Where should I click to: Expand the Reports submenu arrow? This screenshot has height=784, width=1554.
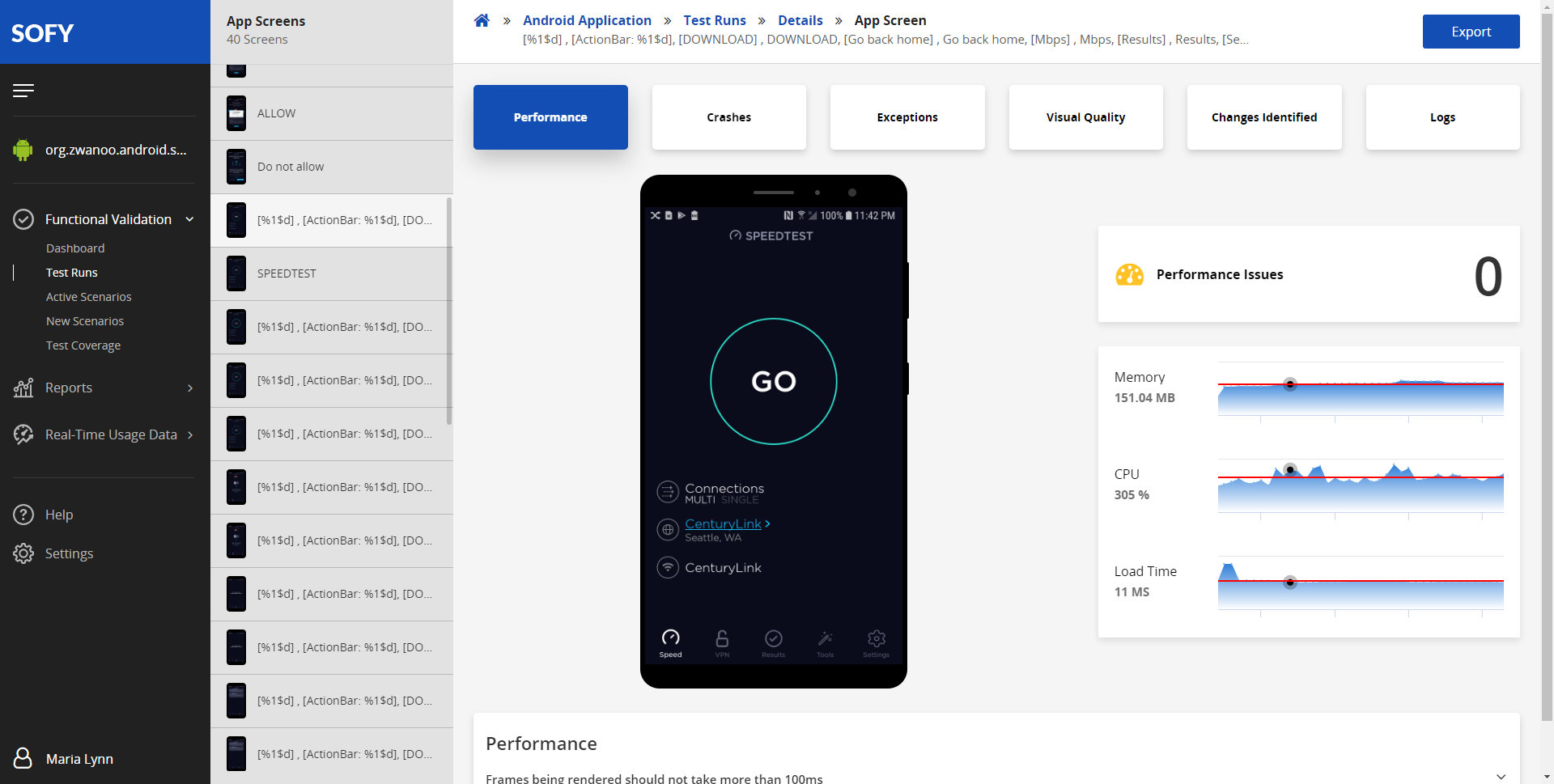(x=190, y=388)
